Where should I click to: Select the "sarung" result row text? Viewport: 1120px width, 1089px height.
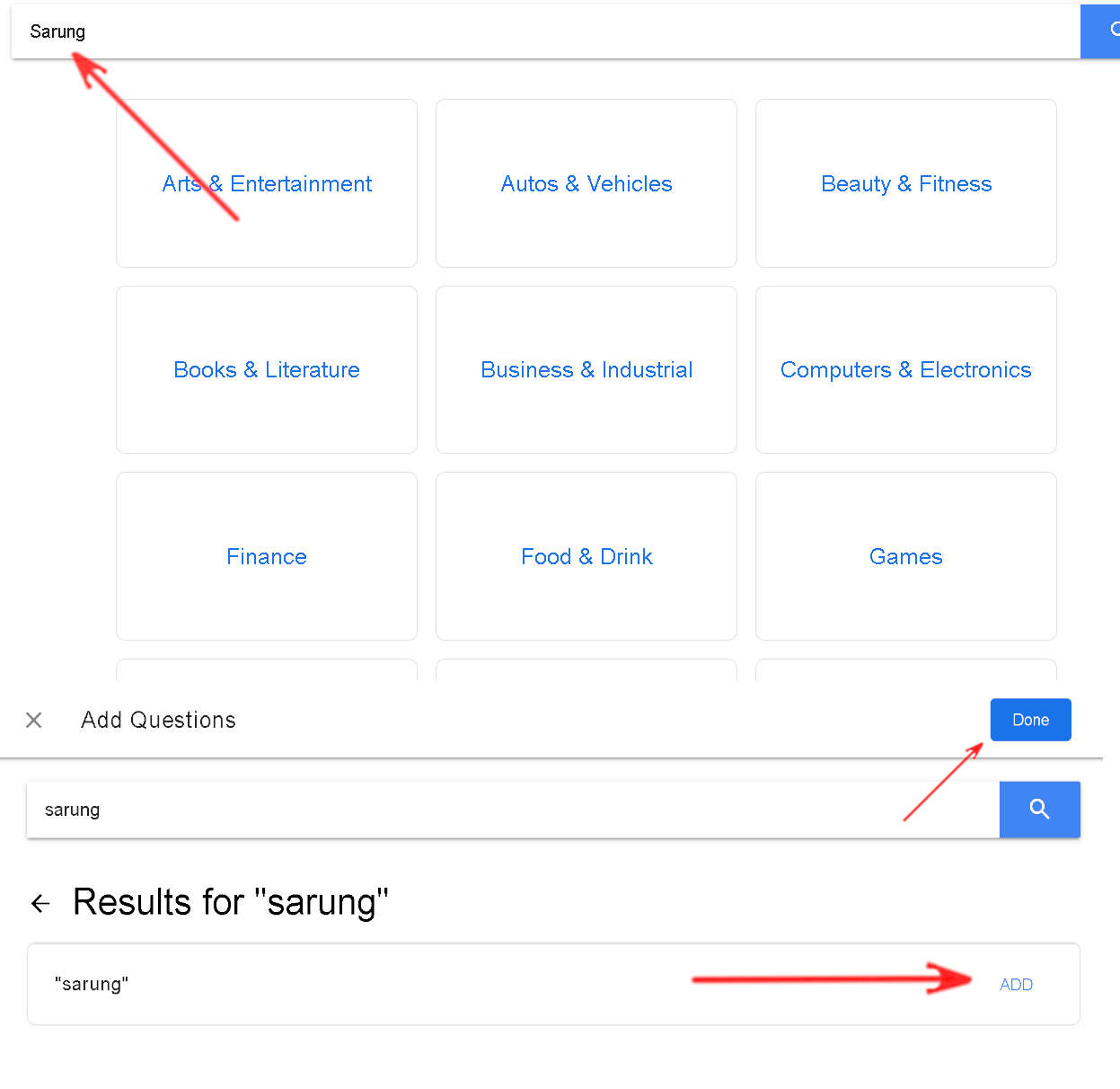point(92,984)
